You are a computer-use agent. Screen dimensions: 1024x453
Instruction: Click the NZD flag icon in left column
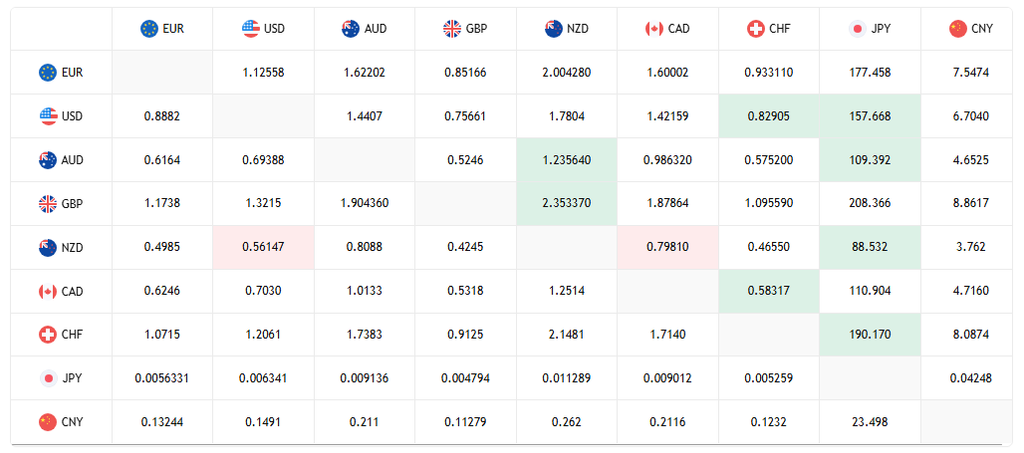(48, 247)
